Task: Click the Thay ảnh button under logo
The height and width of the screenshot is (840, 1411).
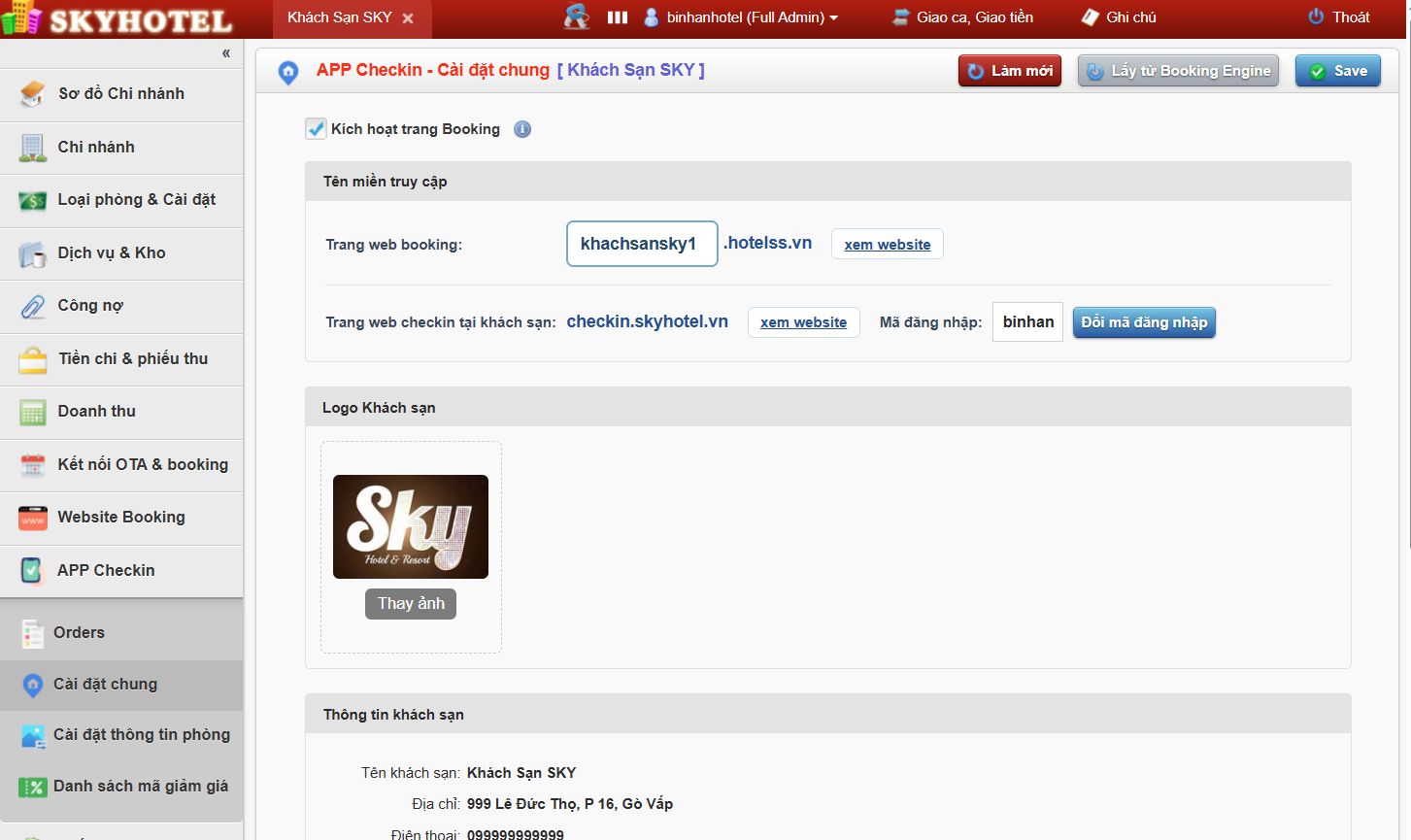Action: pos(411,604)
